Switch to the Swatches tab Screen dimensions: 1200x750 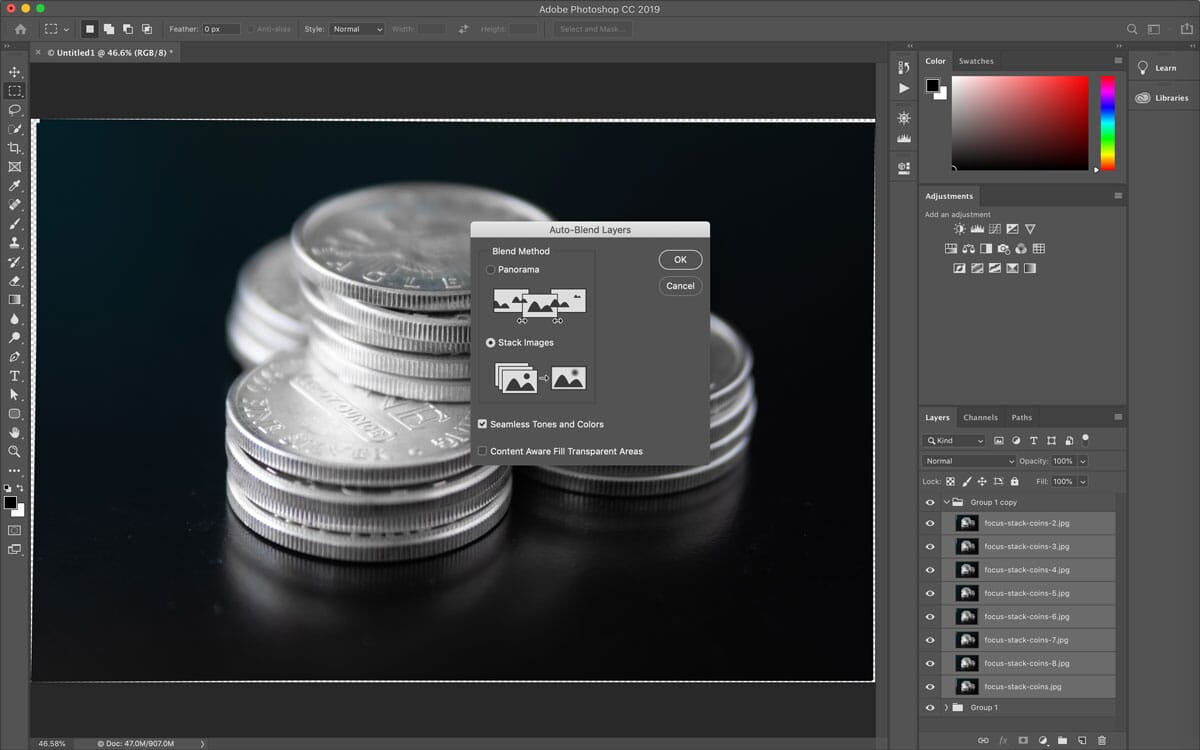click(976, 61)
